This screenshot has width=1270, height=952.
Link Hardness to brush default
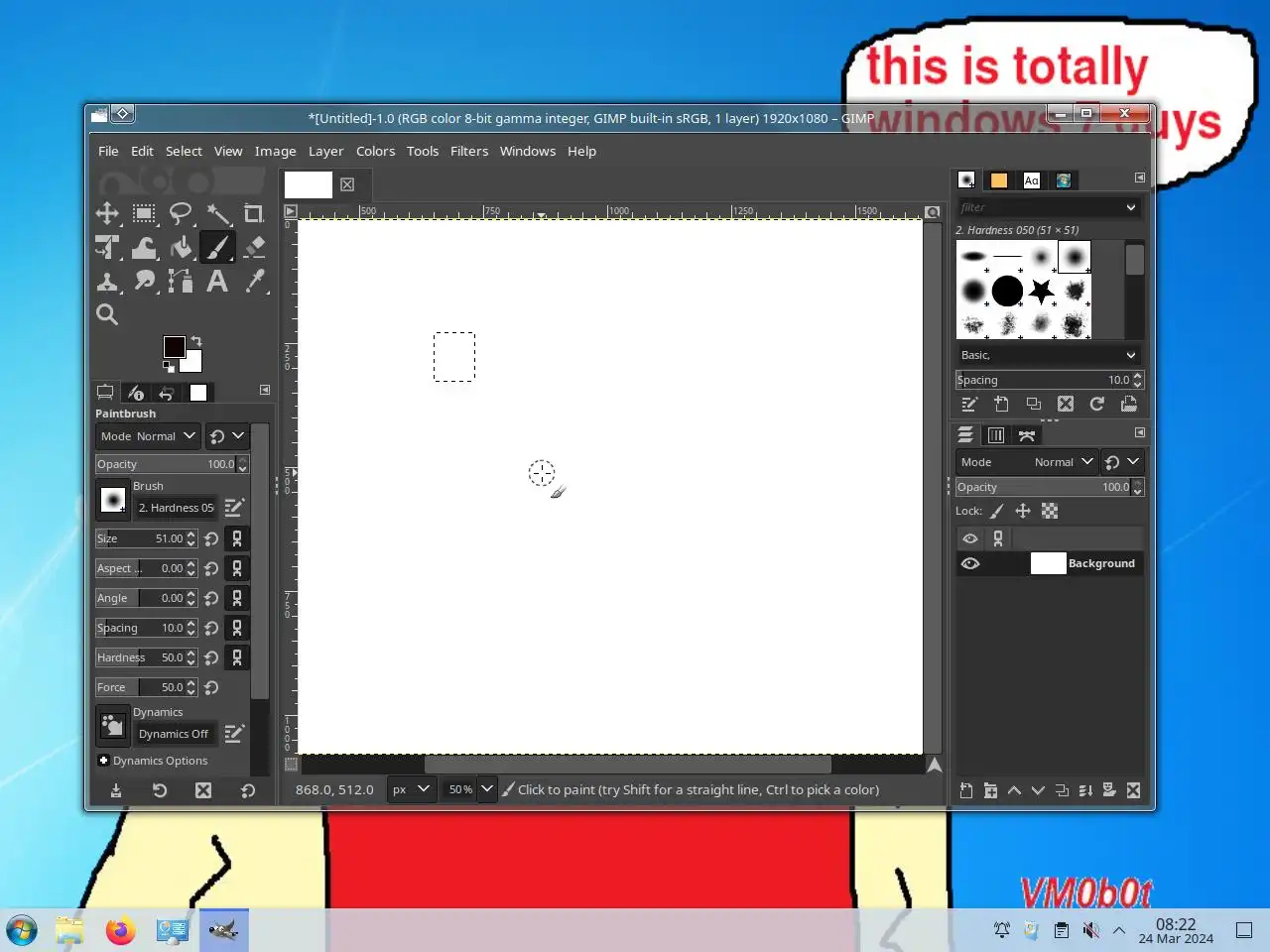[236, 657]
